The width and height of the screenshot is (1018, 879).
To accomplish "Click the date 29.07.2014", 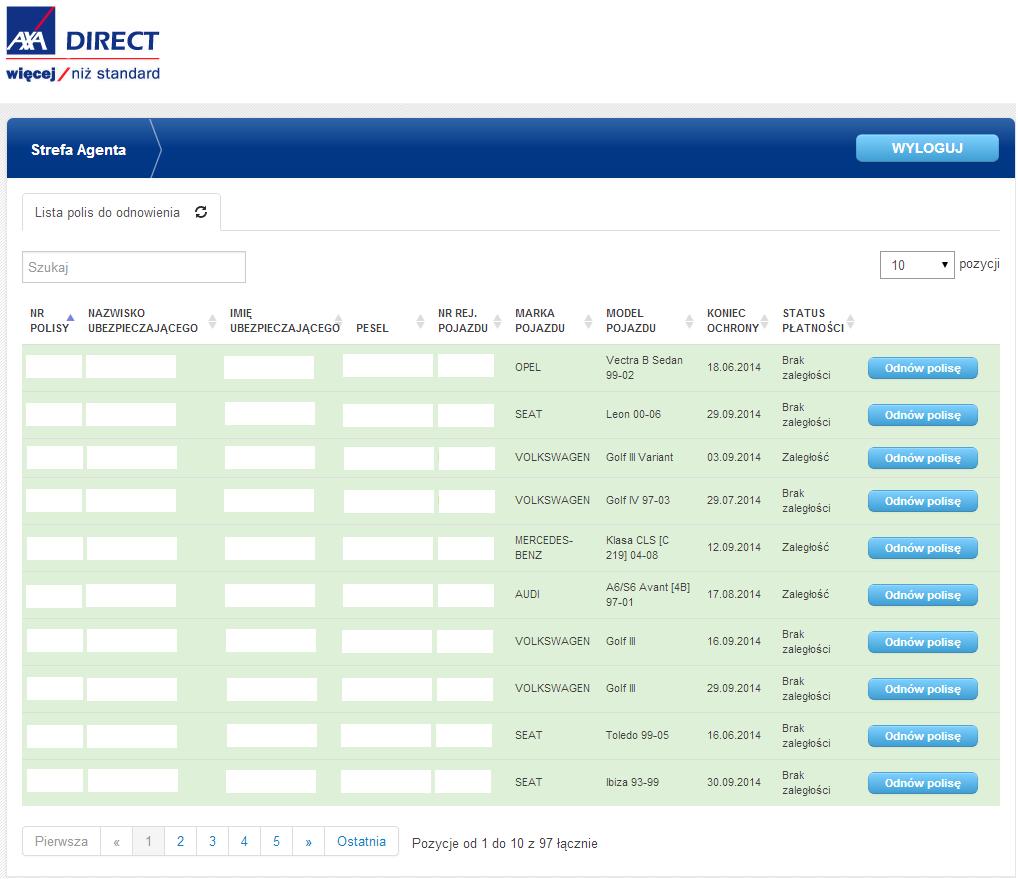I will (734, 501).
